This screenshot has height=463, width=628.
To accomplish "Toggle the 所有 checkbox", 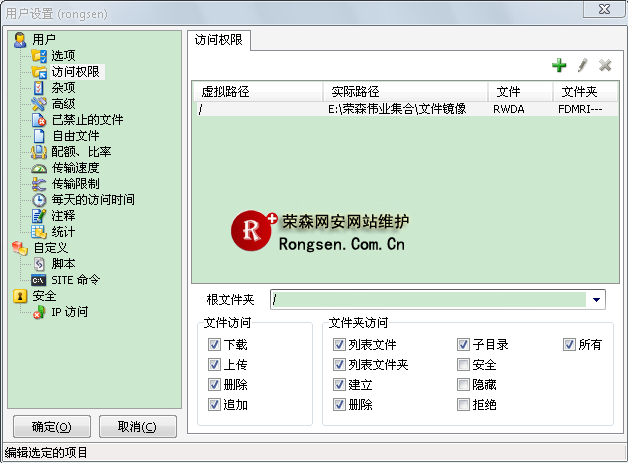I will tap(569, 345).
